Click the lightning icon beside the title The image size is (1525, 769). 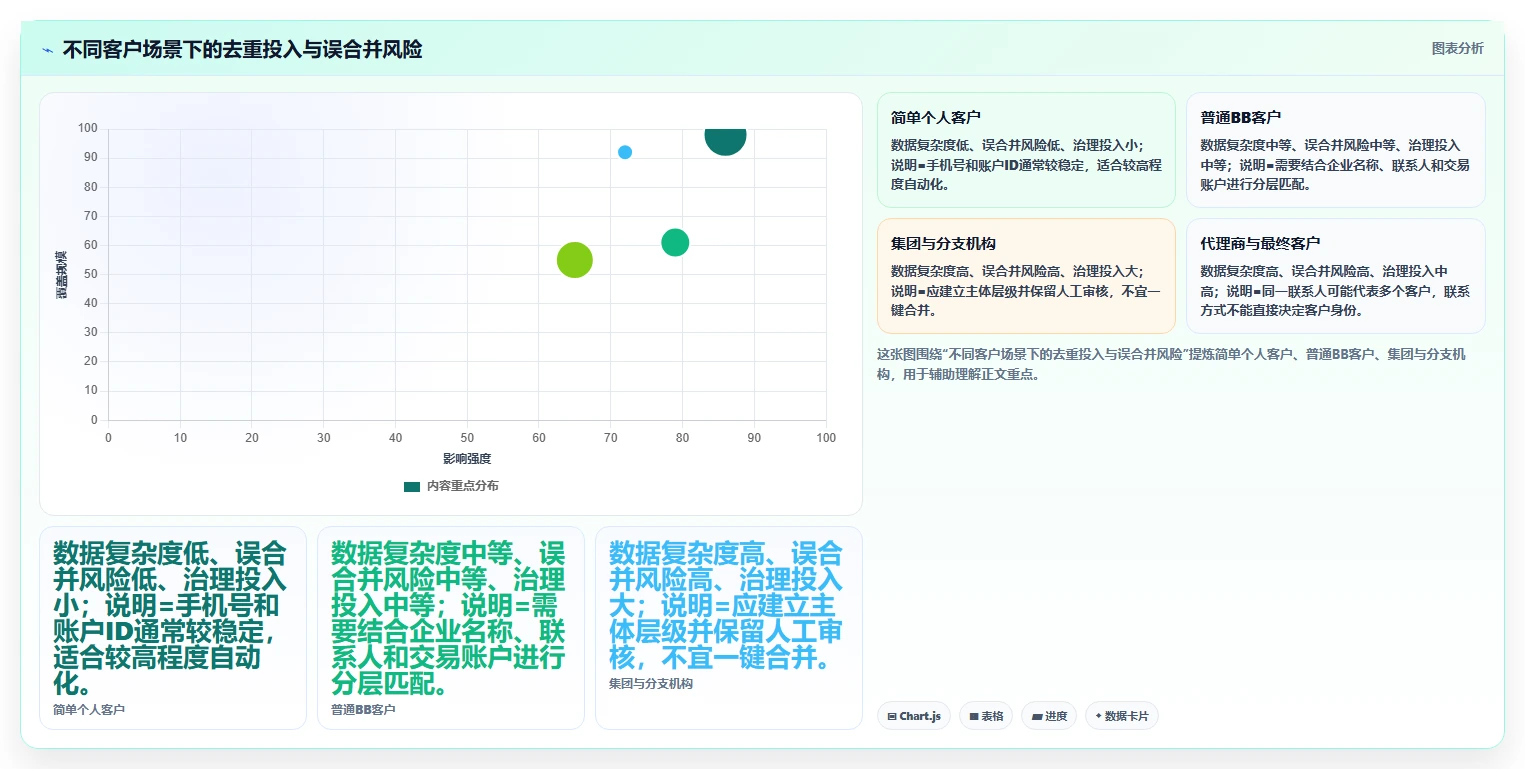tap(47, 50)
